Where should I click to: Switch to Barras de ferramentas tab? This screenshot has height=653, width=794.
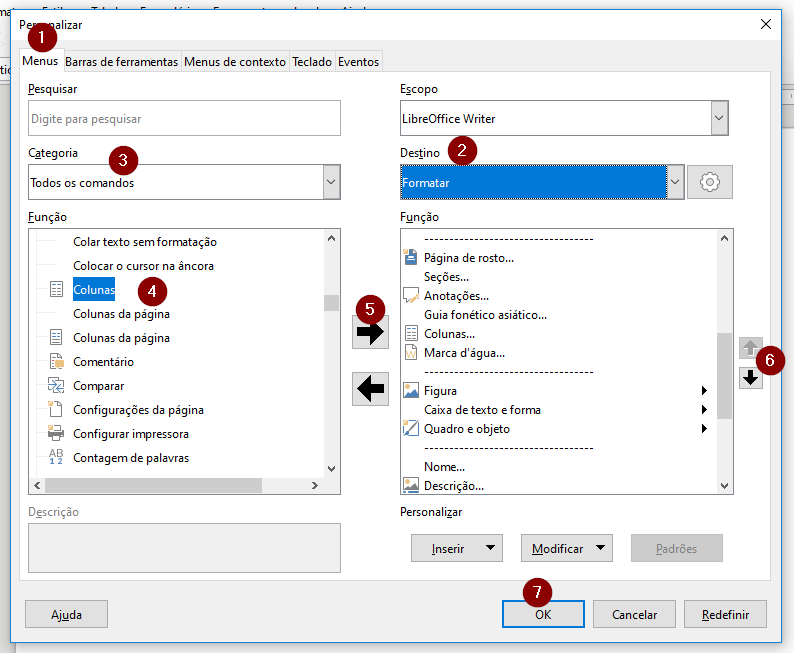pos(122,61)
